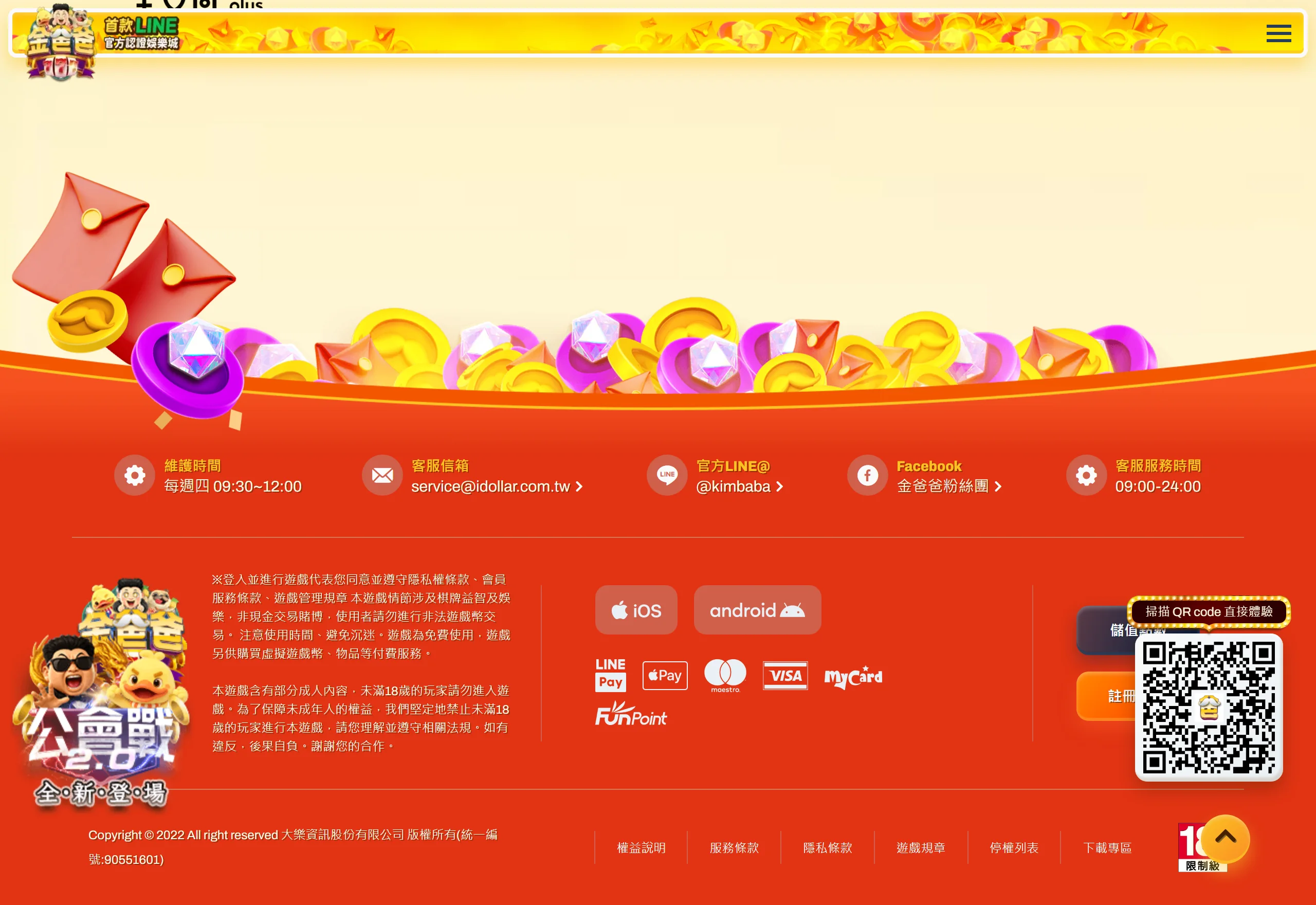Click the Apple Pay payment logo

665,675
